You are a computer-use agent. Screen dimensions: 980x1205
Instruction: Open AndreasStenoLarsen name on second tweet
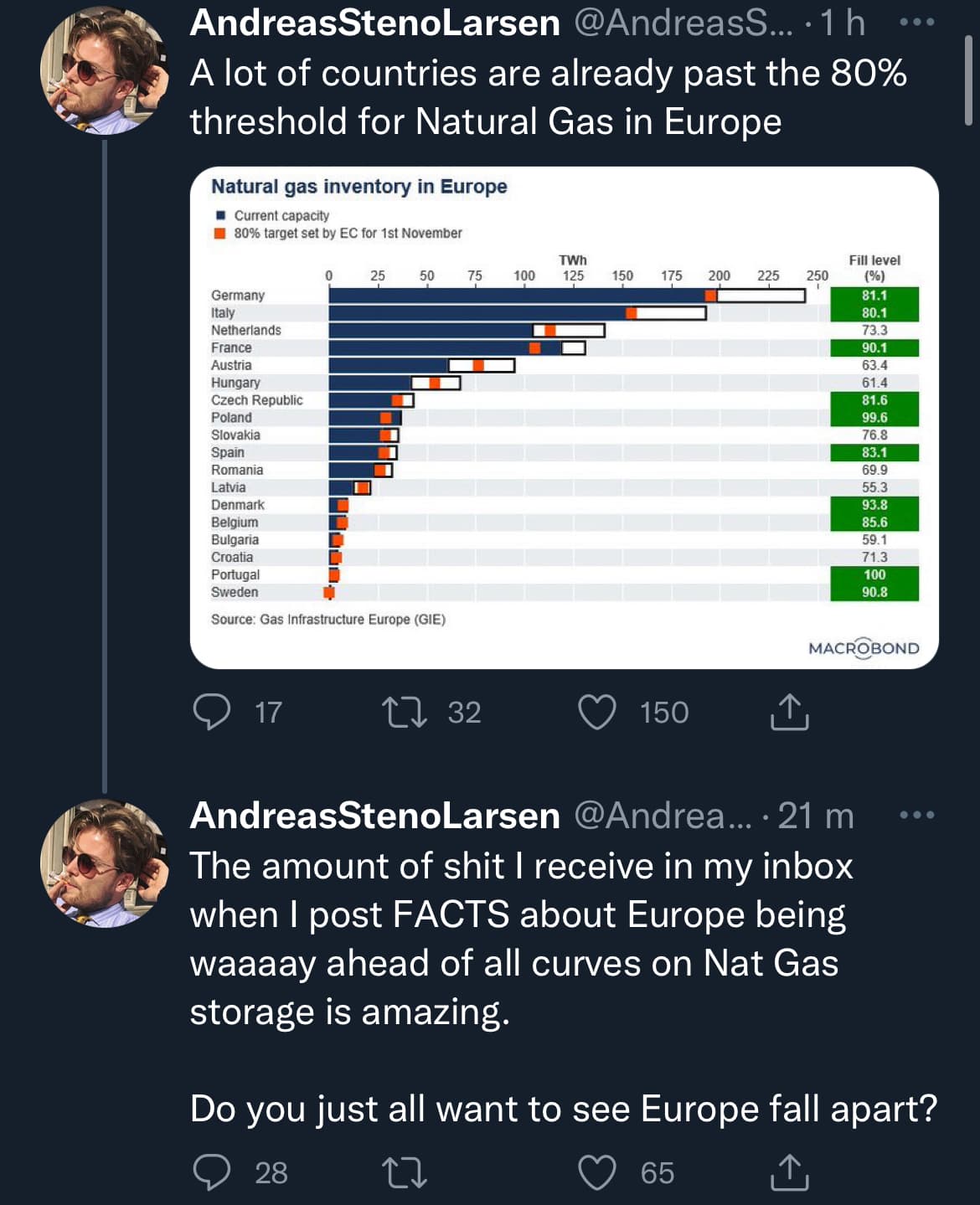(374, 815)
